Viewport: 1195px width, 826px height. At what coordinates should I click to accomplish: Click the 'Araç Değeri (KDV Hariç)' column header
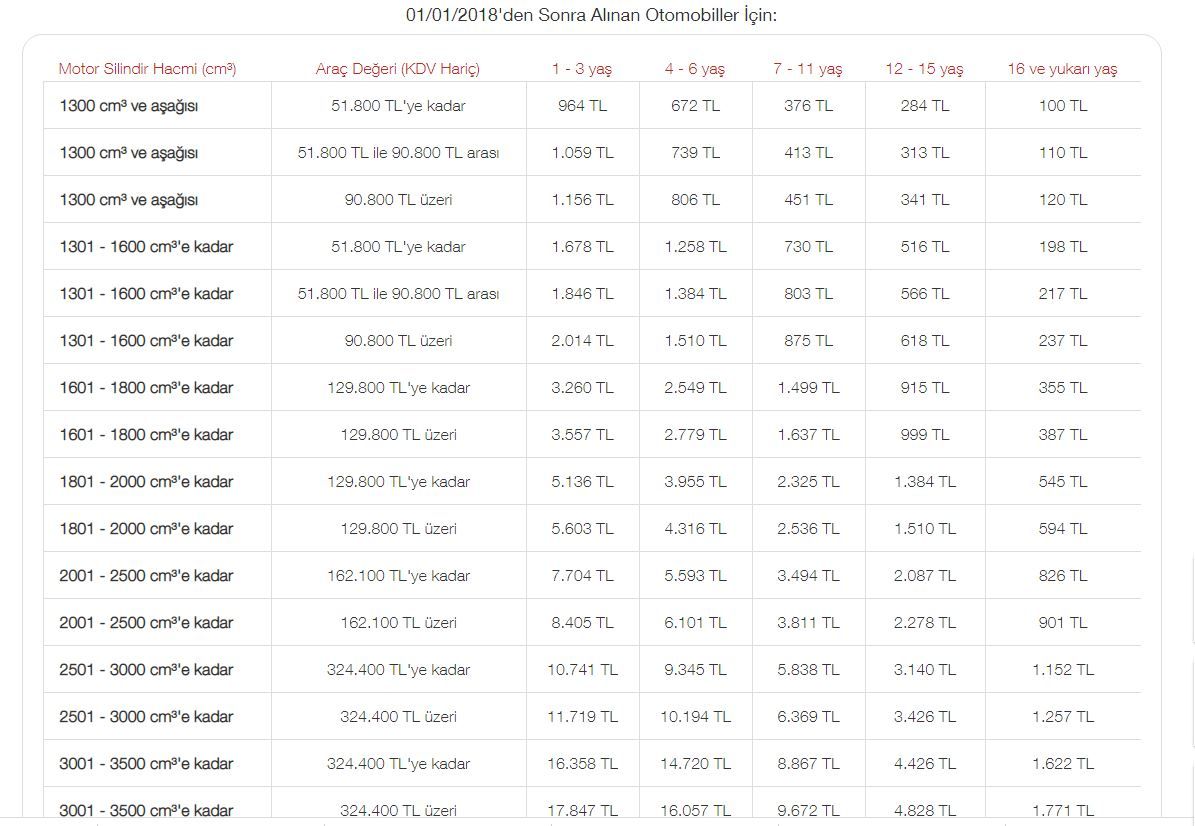tap(398, 69)
